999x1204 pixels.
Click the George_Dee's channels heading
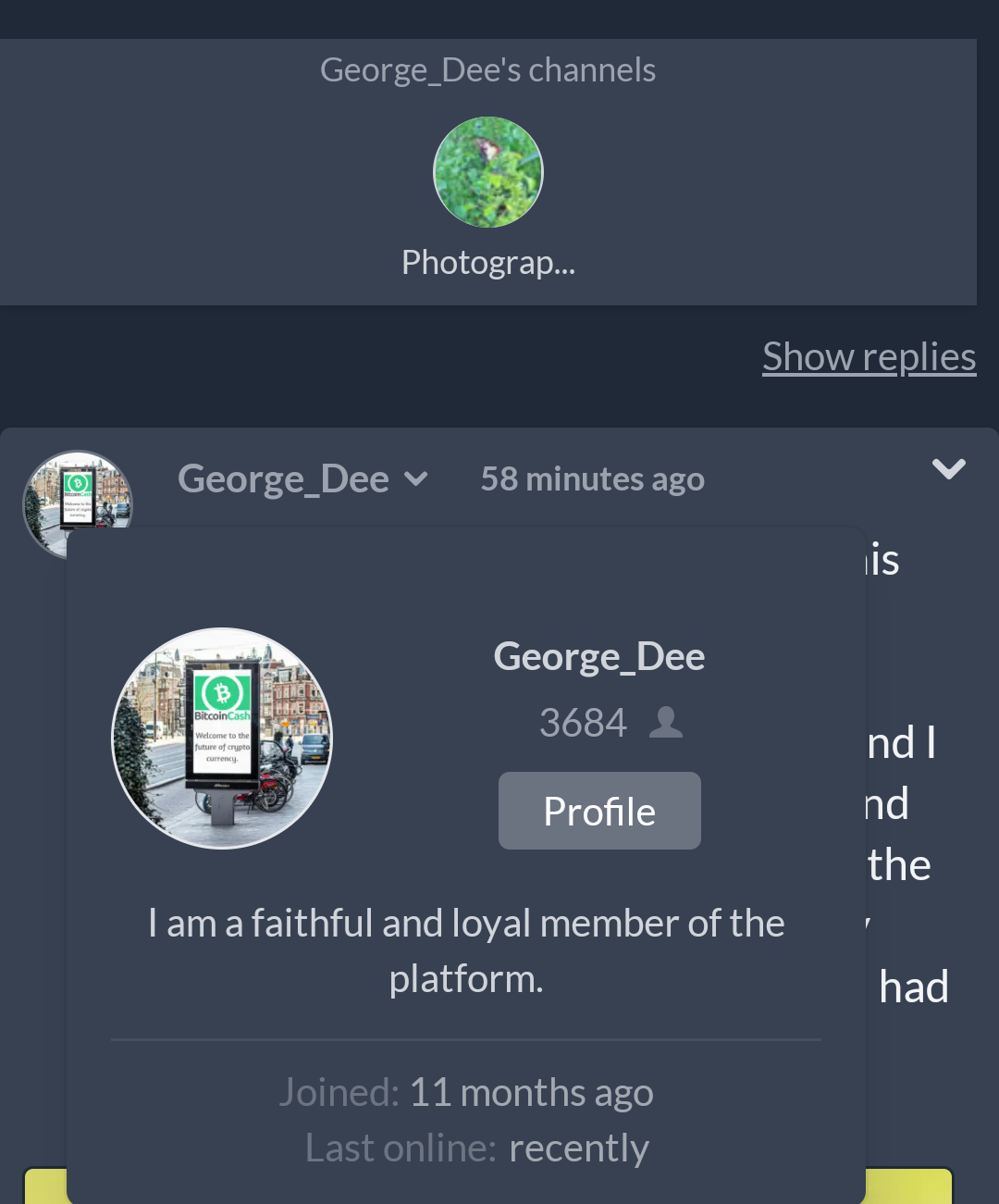click(x=488, y=70)
